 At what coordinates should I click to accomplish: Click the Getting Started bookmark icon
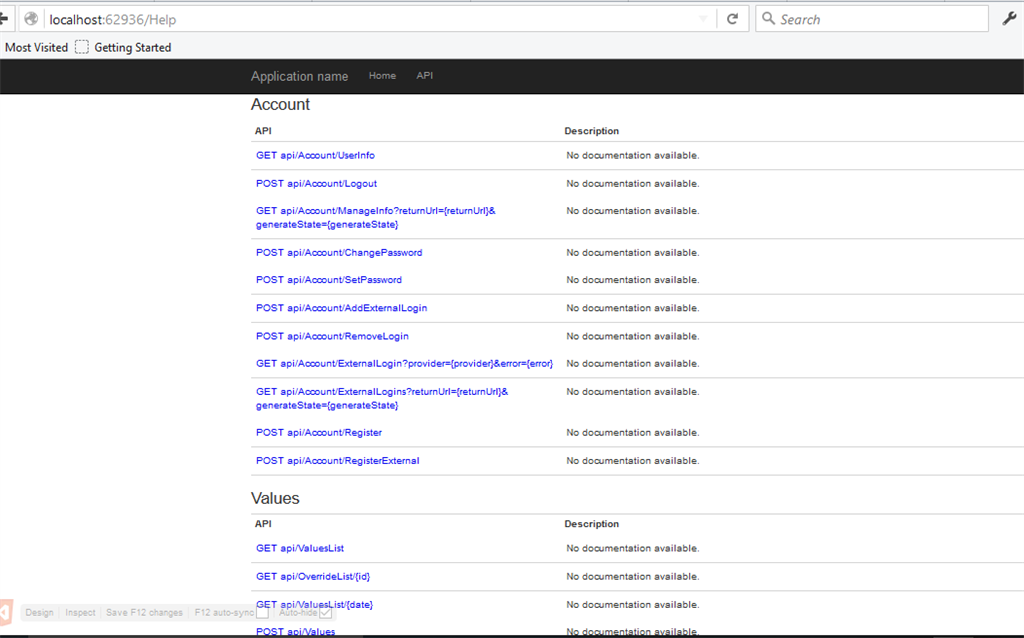click(82, 47)
